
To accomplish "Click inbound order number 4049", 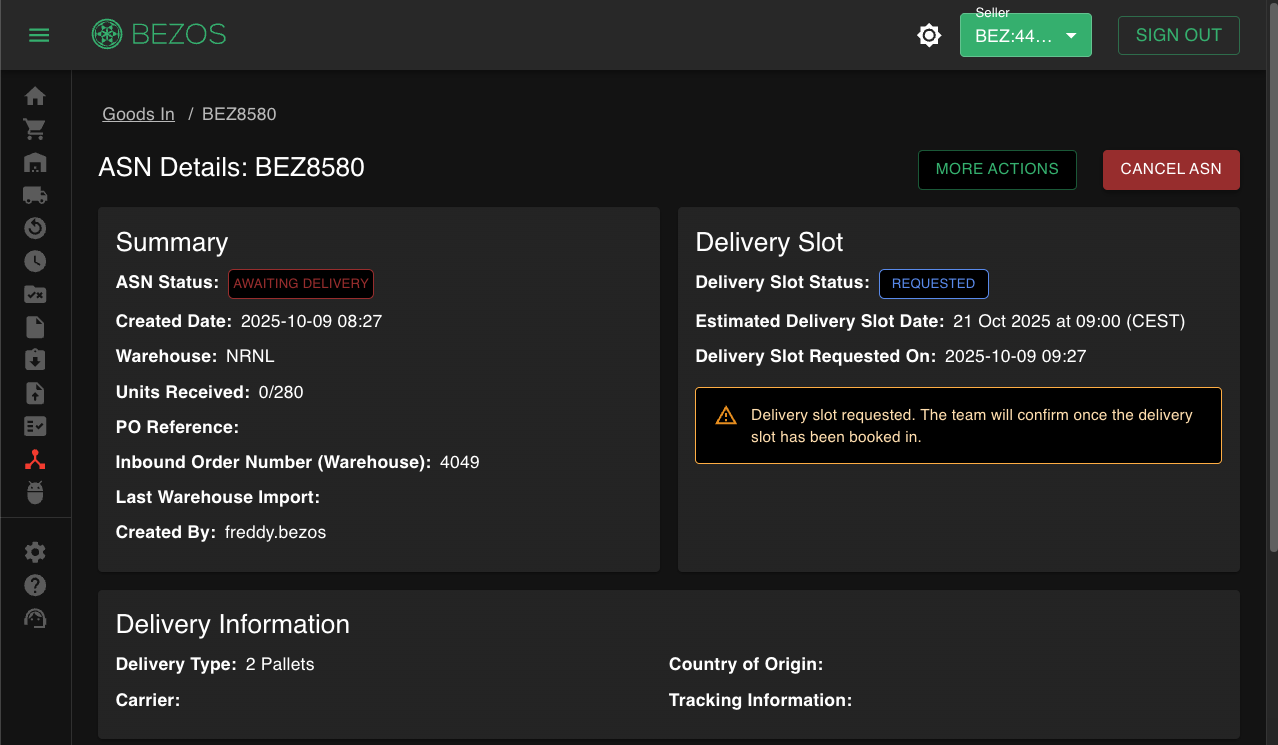I will tap(460, 462).
